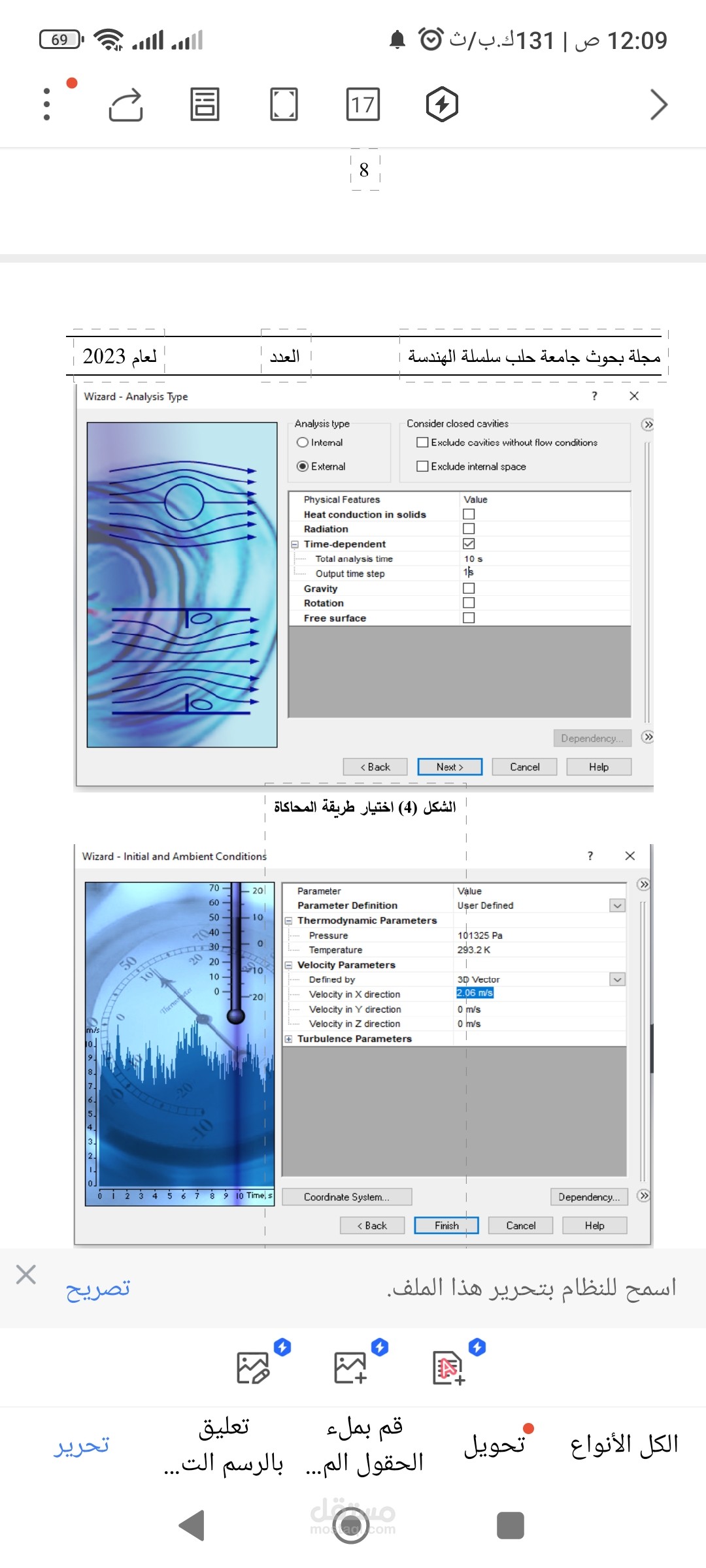Check Exclude internal space
706x1568 pixels.
(422, 466)
